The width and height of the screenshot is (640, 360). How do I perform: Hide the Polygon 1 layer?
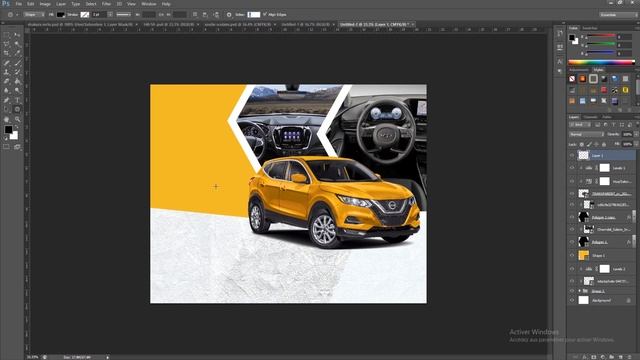572,242
